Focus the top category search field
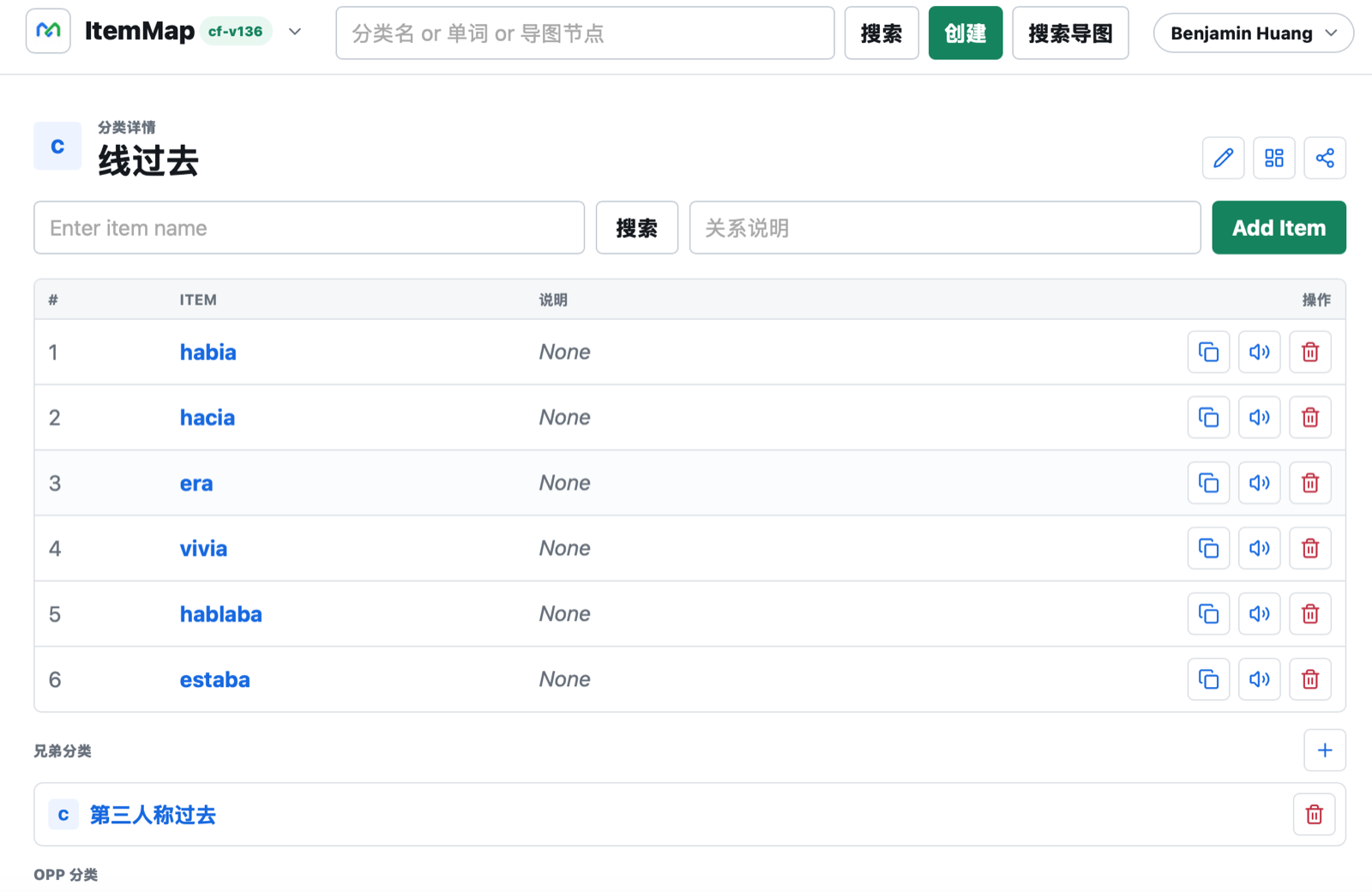 click(x=585, y=33)
